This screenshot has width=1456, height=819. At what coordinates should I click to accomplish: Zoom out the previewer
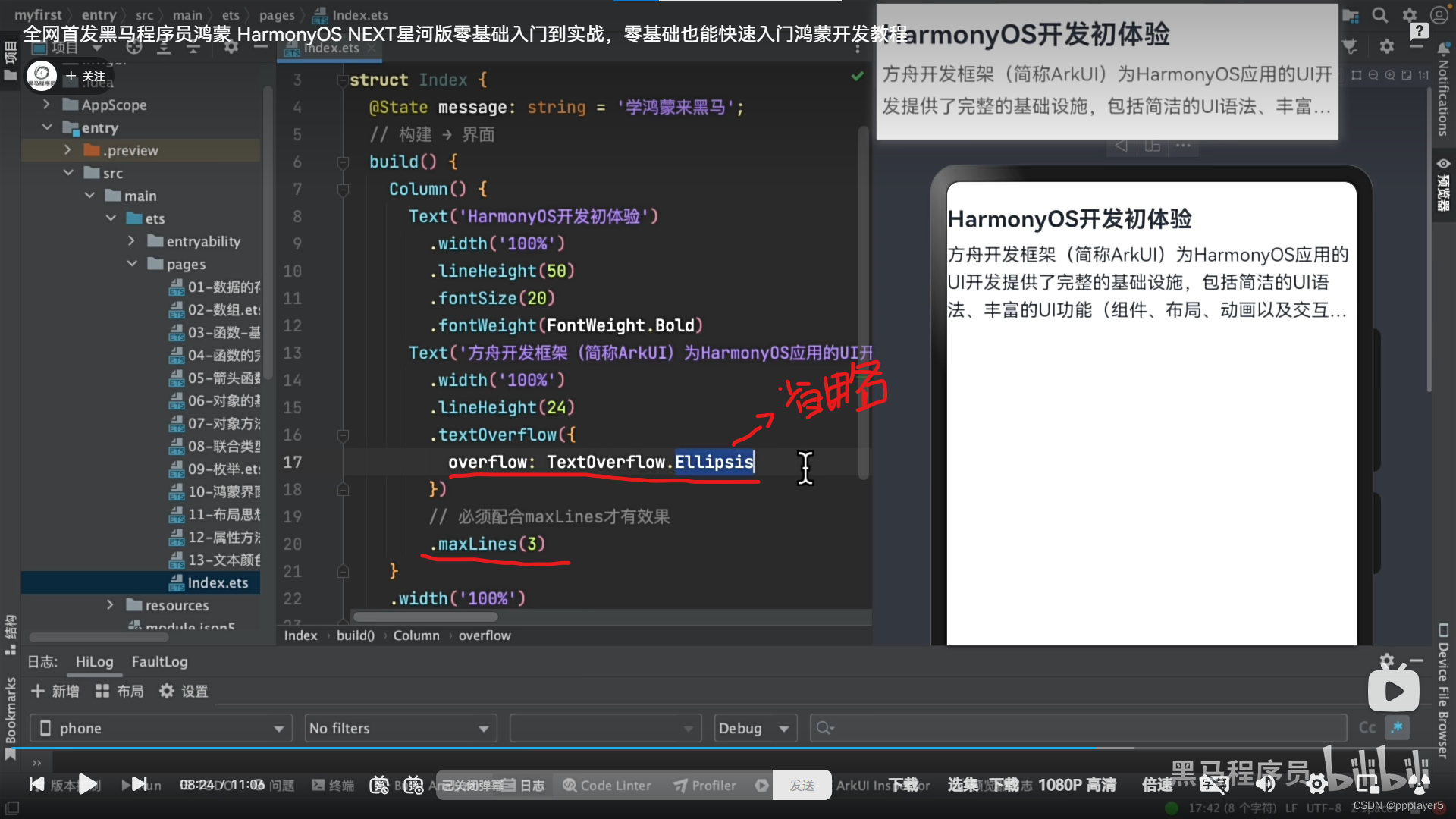[1373, 75]
